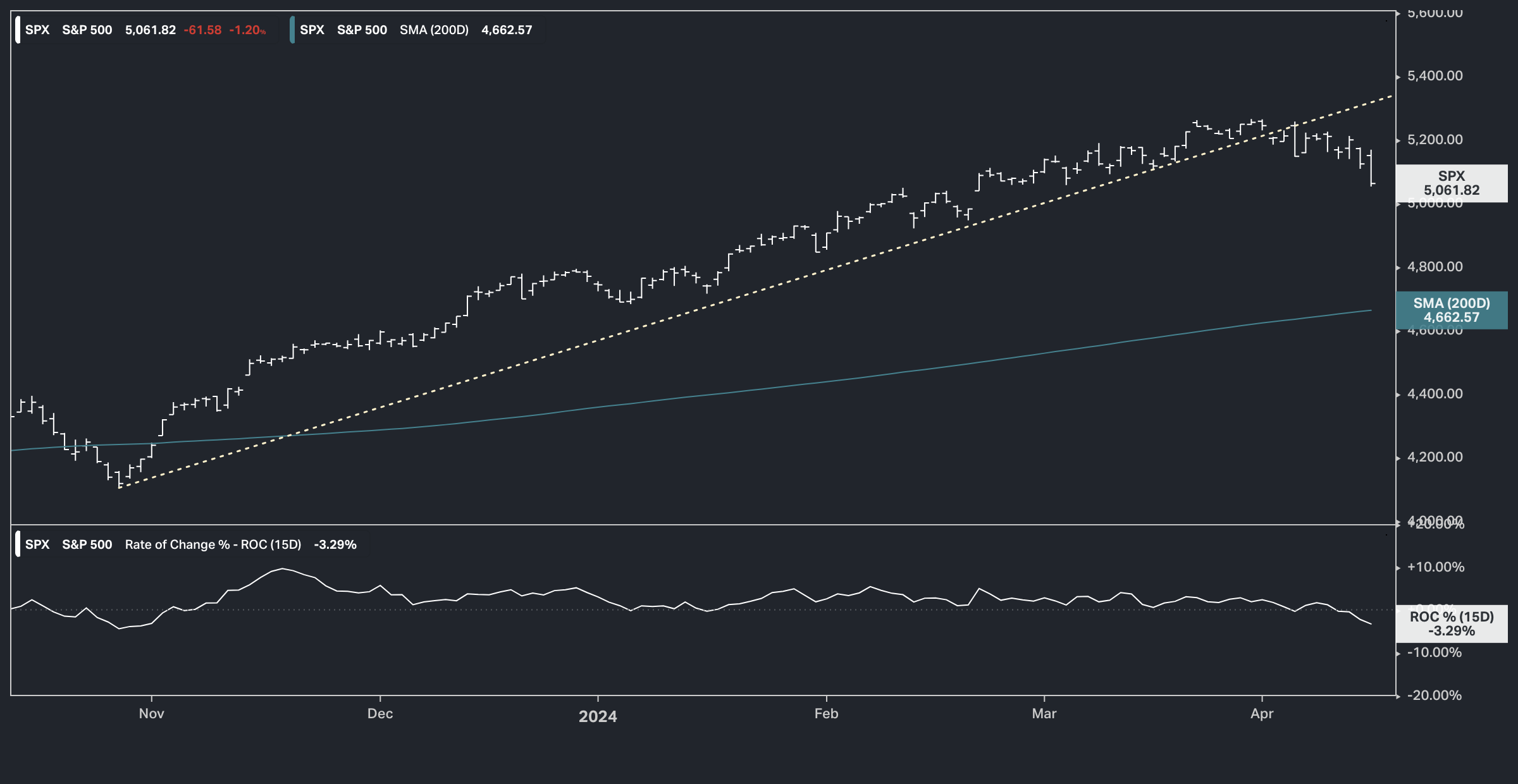The image size is (1518, 784).
Task: Click the SPX 5,061.82 price tag on axis
Action: pos(1452,183)
